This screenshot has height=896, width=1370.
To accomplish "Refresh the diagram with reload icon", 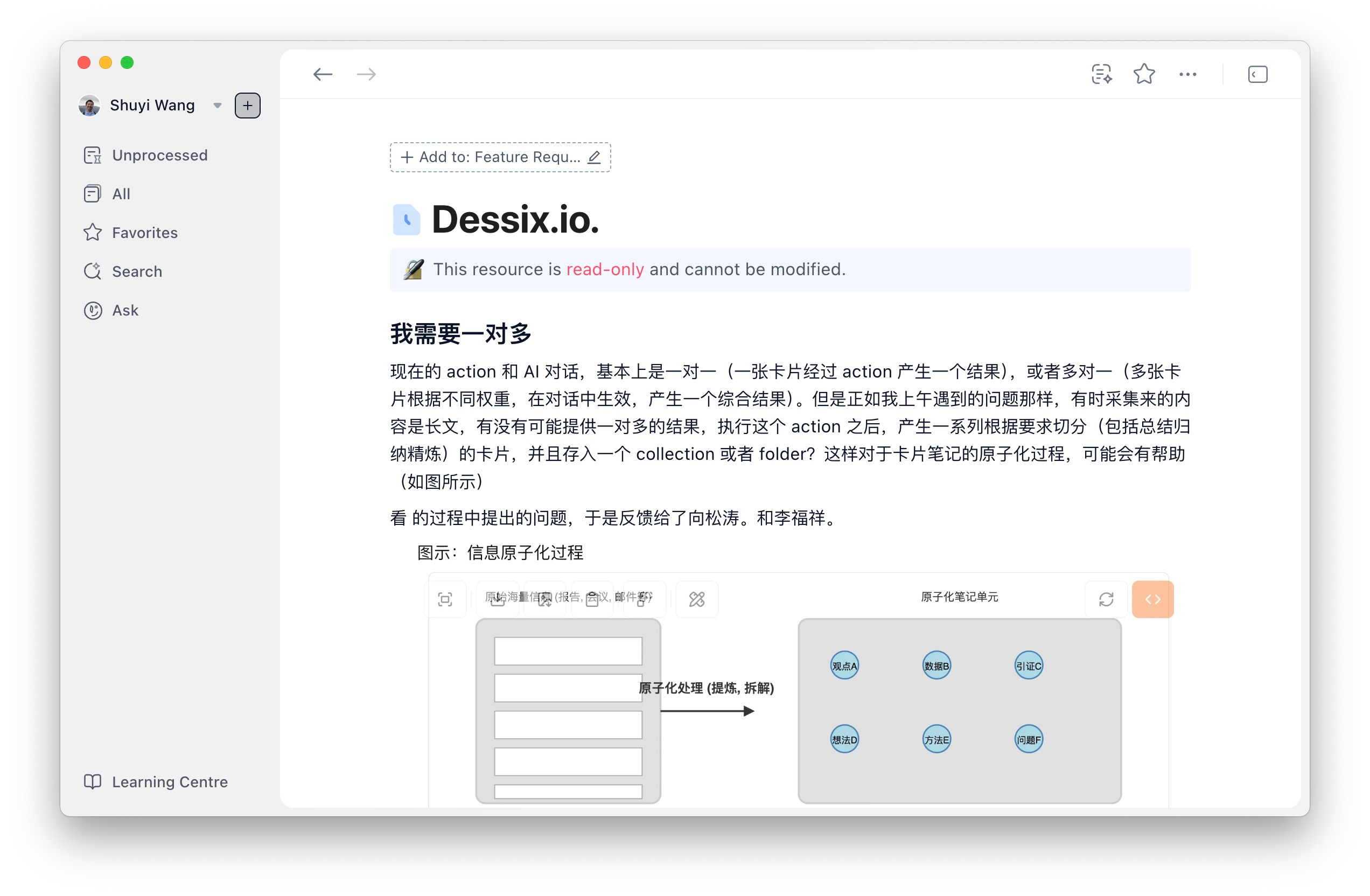I will 1106,599.
